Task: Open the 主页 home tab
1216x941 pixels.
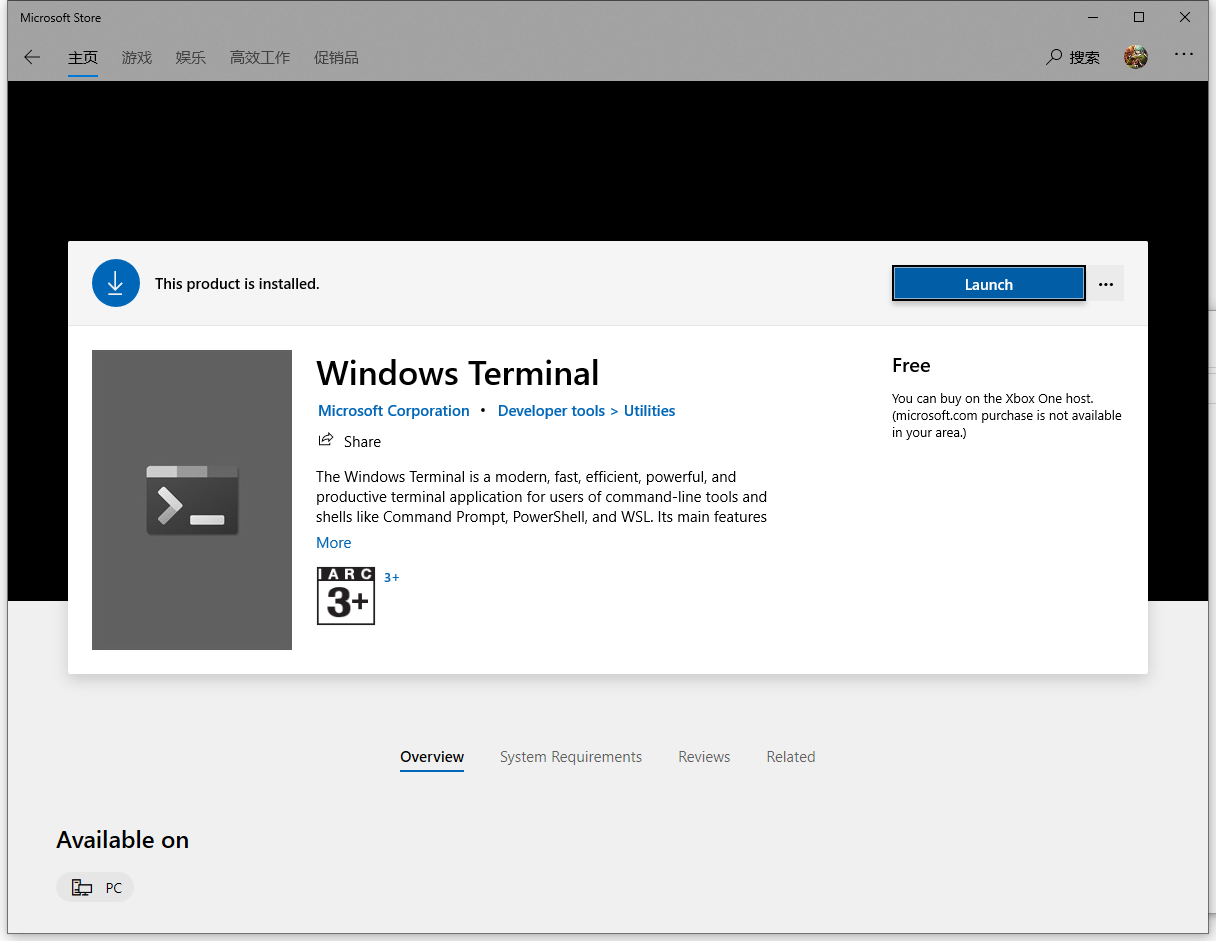Action: click(x=83, y=58)
